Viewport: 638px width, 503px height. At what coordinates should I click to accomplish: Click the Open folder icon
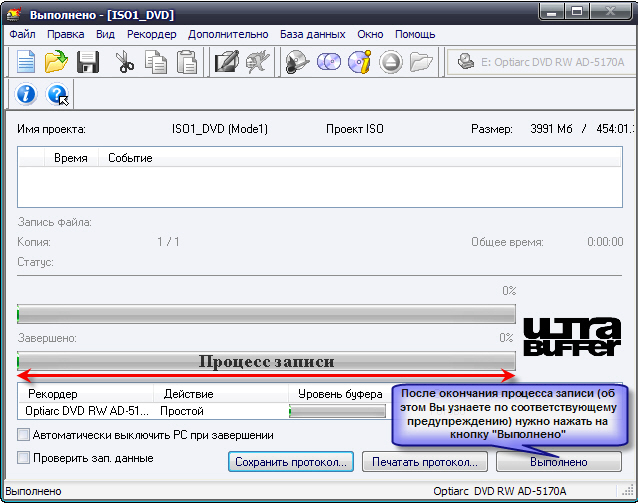pos(56,62)
